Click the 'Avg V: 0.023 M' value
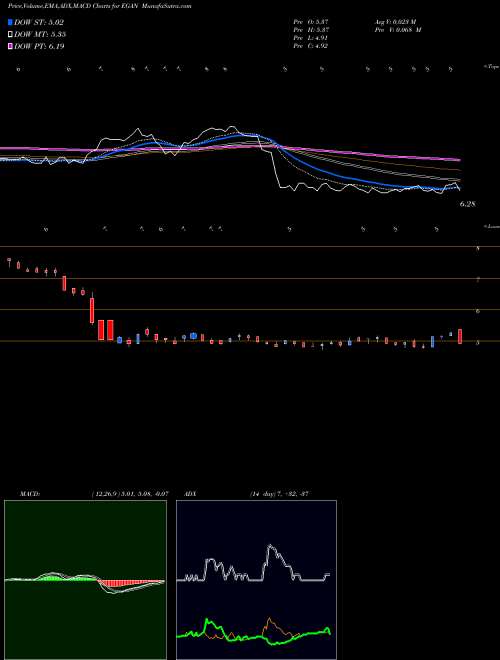The image size is (500, 660). 394,22
